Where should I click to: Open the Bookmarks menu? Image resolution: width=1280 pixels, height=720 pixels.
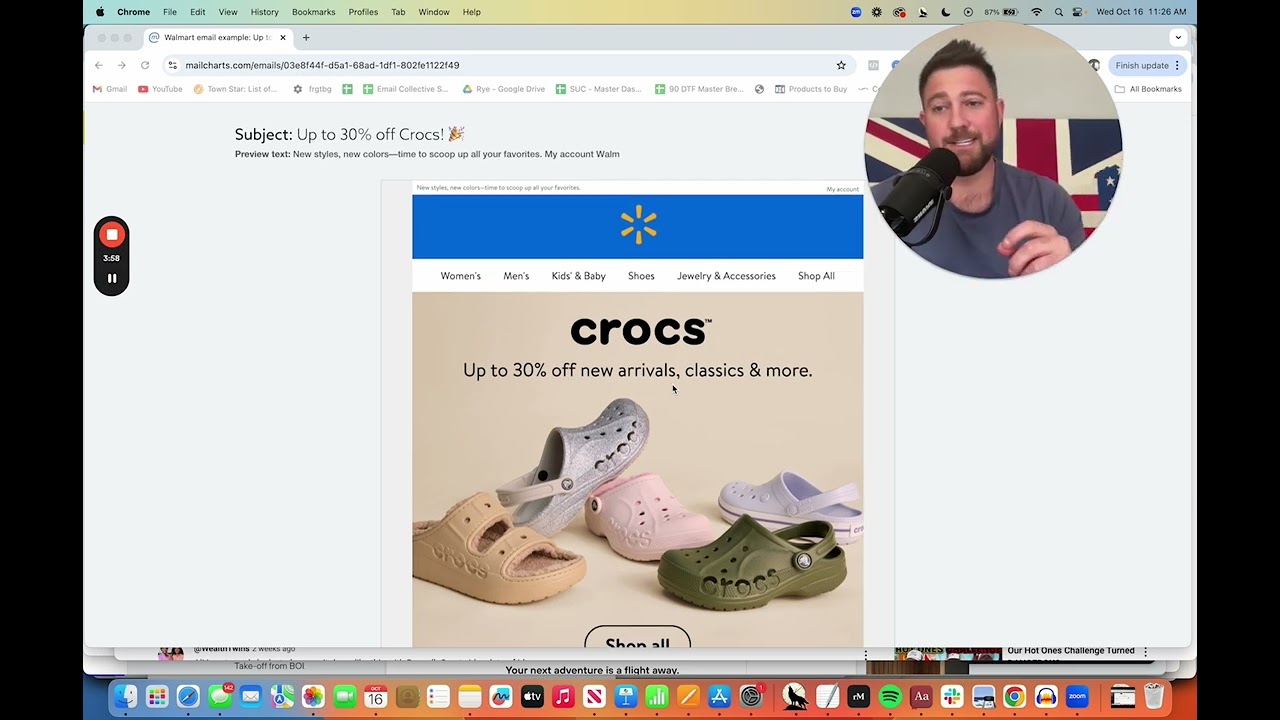[x=313, y=12]
